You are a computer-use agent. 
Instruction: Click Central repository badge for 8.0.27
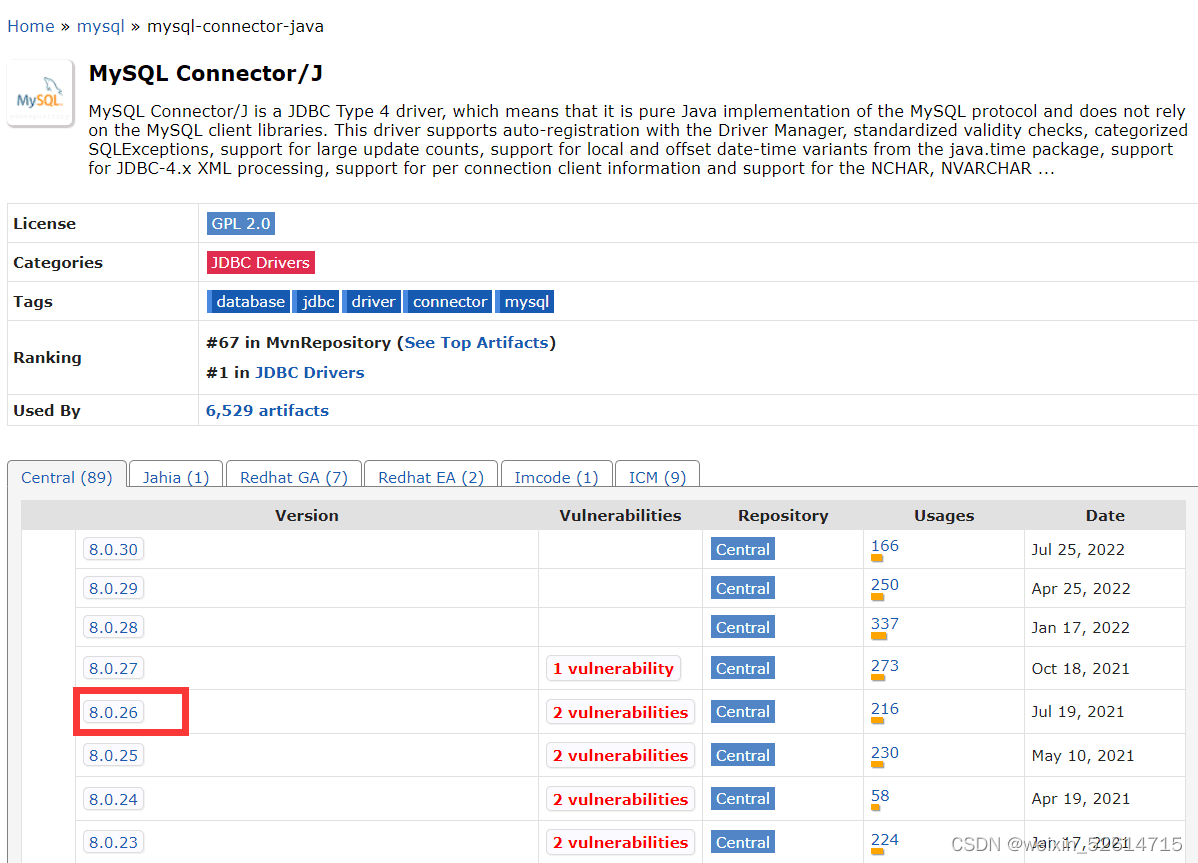pos(743,668)
